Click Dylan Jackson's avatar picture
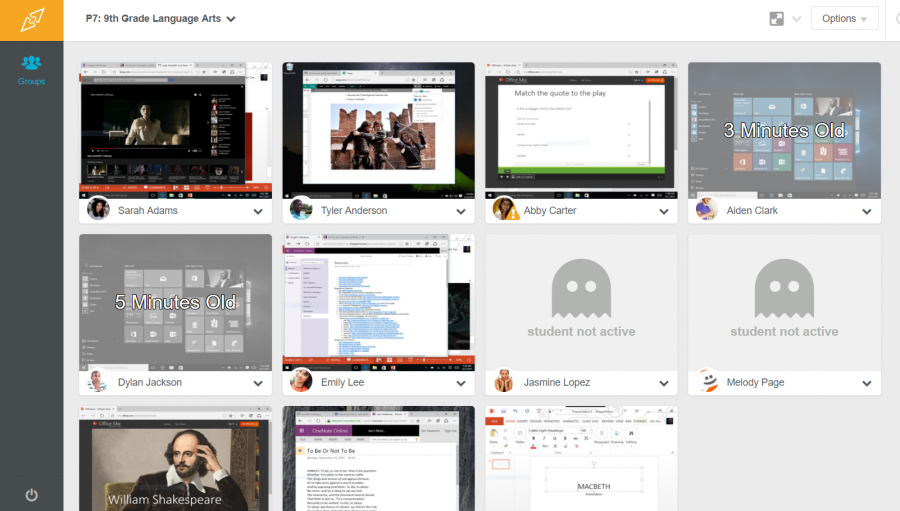 98,380
